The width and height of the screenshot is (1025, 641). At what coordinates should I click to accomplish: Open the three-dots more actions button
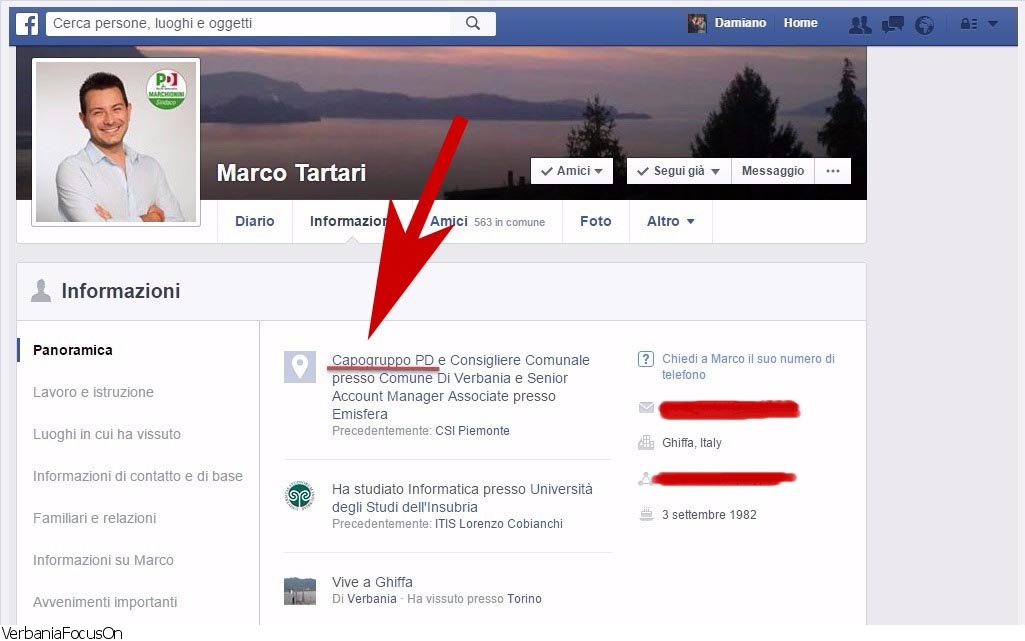point(832,171)
